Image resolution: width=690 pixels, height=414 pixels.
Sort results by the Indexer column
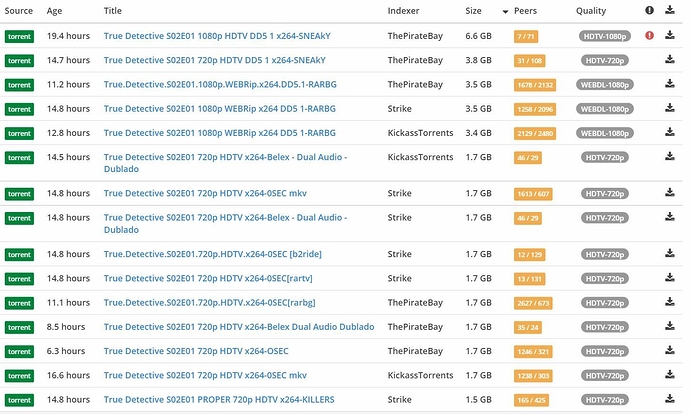(404, 11)
